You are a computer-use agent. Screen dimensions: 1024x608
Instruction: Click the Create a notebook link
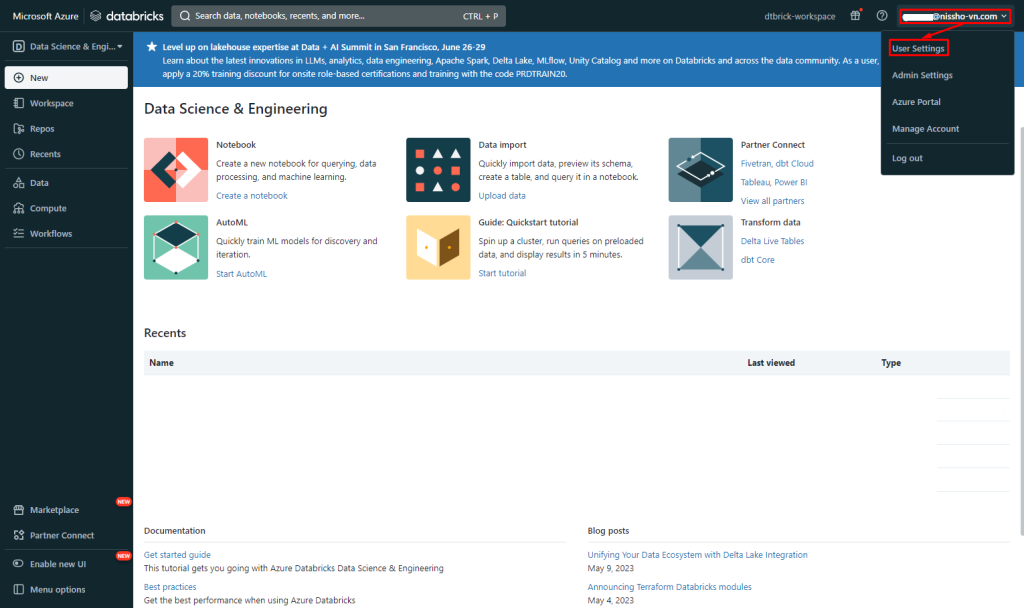click(251, 196)
